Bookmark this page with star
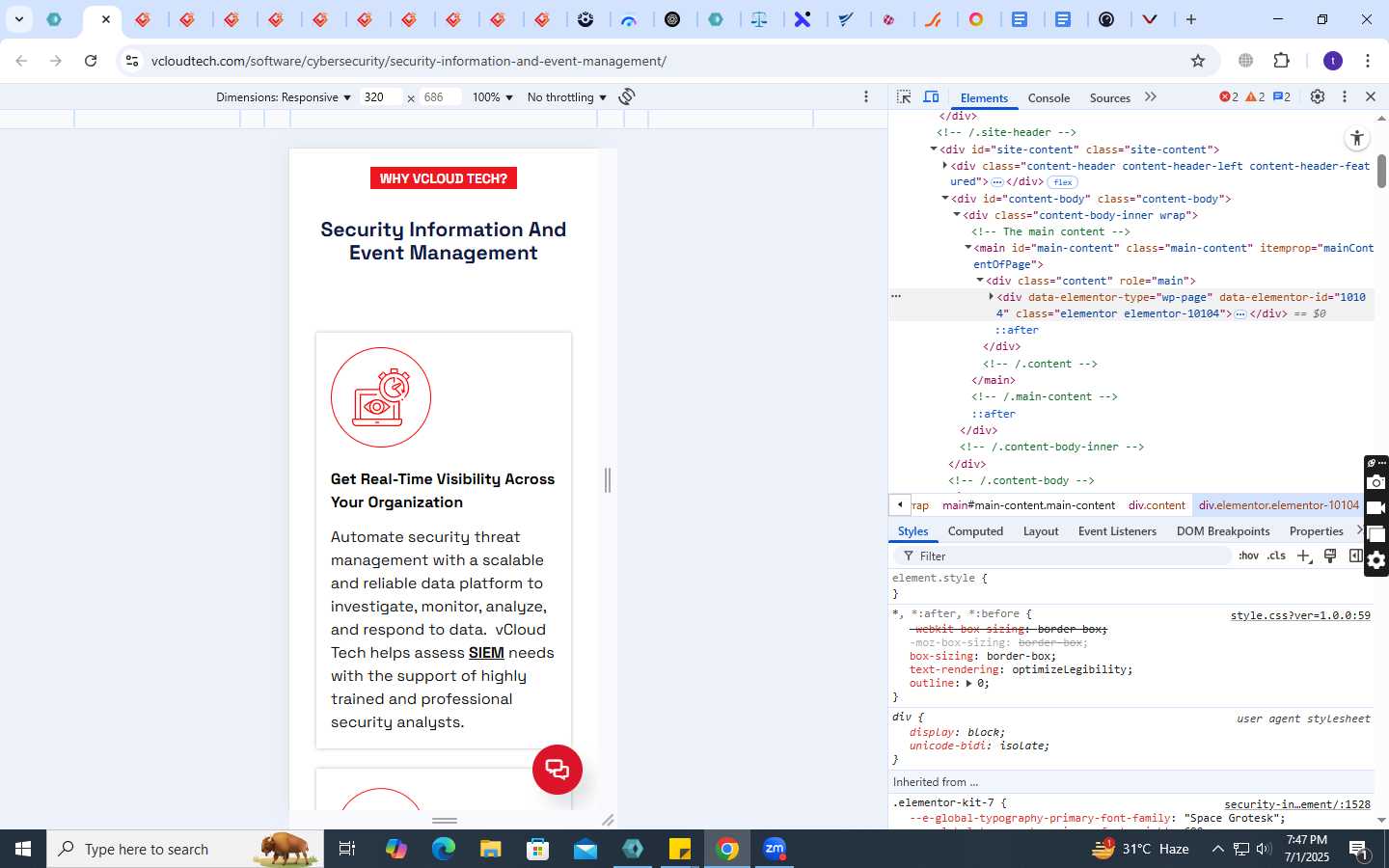Screen dimensions: 1389x868 [x=1198, y=61]
